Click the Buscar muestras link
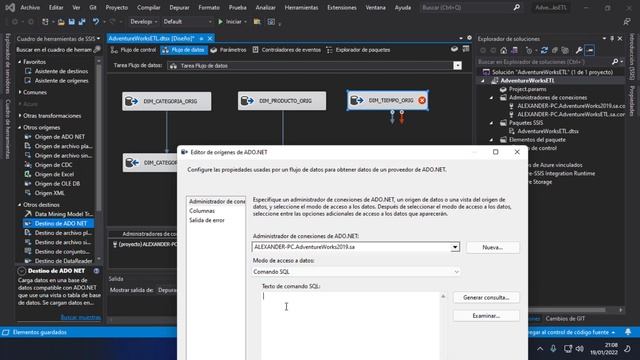The width and height of the screenshot is (640, 360). pos(80,317)
